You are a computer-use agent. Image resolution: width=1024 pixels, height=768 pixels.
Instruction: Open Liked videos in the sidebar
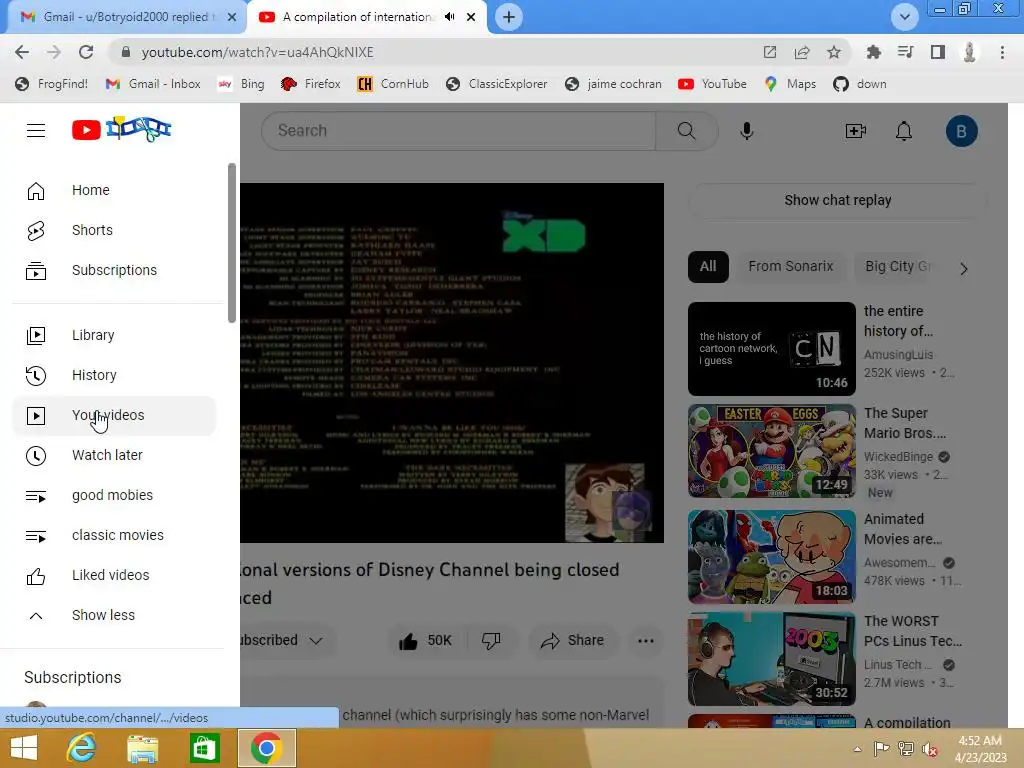tap(114, 575)
